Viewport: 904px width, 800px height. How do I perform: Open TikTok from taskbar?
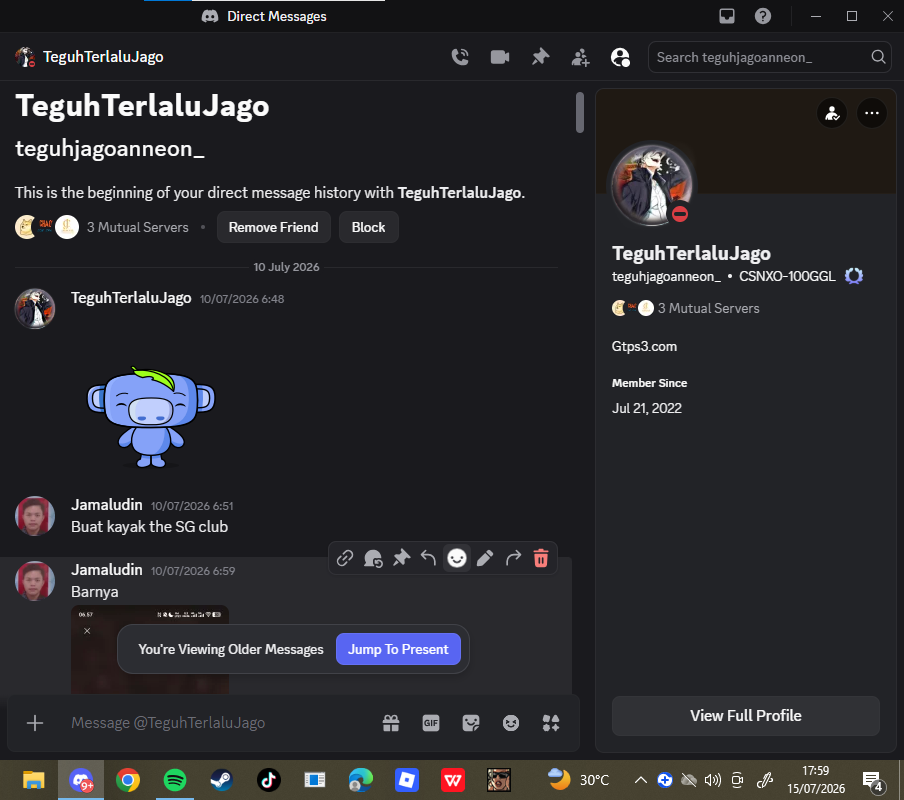(268, 780)
